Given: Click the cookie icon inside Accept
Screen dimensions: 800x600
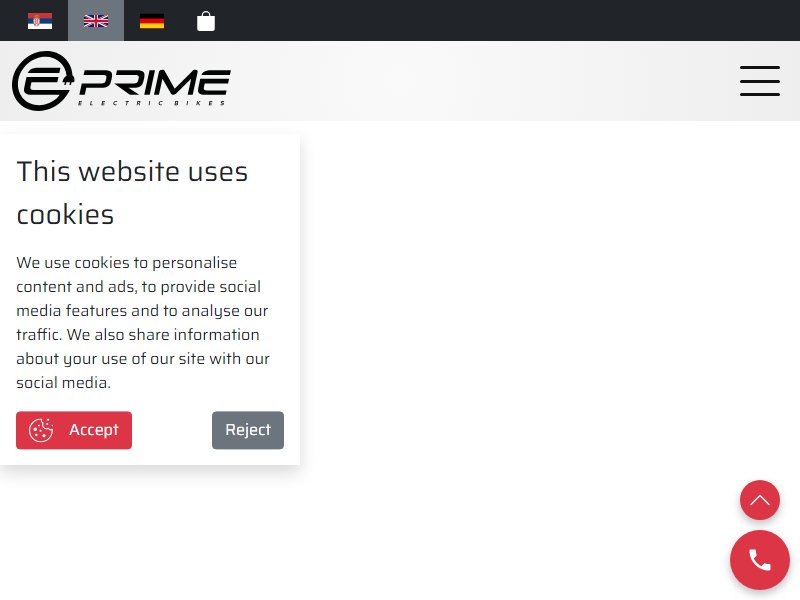Looking at the screenshot, I should click(41, 430).
